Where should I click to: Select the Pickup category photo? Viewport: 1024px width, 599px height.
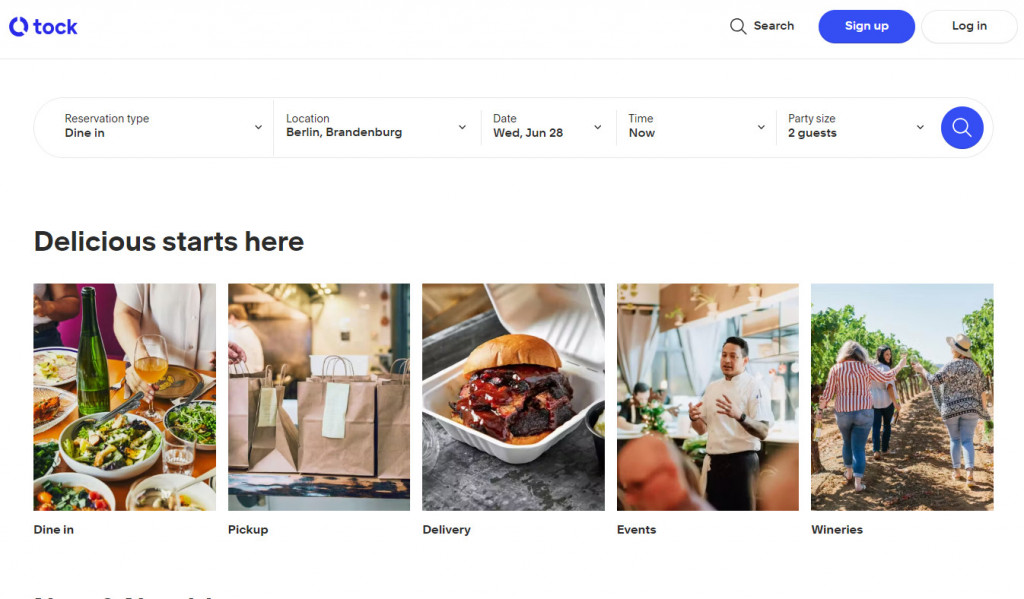(x=318, y=396)
